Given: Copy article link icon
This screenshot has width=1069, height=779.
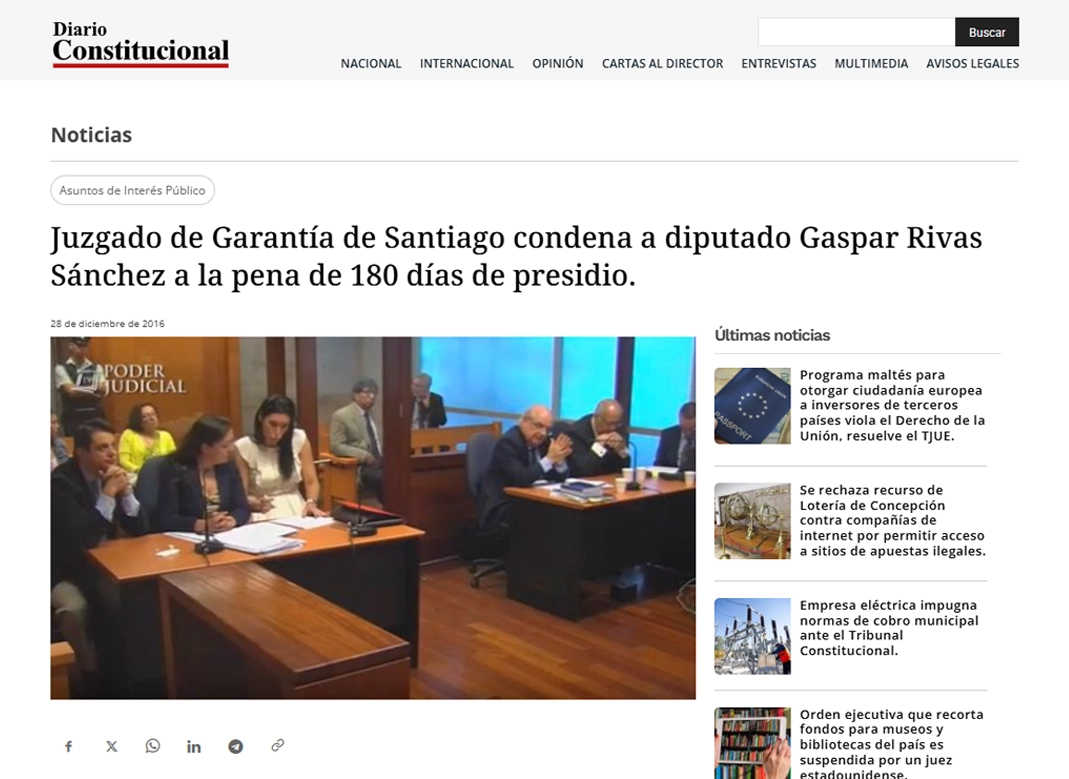Looking at the screenshot, I should [277, 745].
